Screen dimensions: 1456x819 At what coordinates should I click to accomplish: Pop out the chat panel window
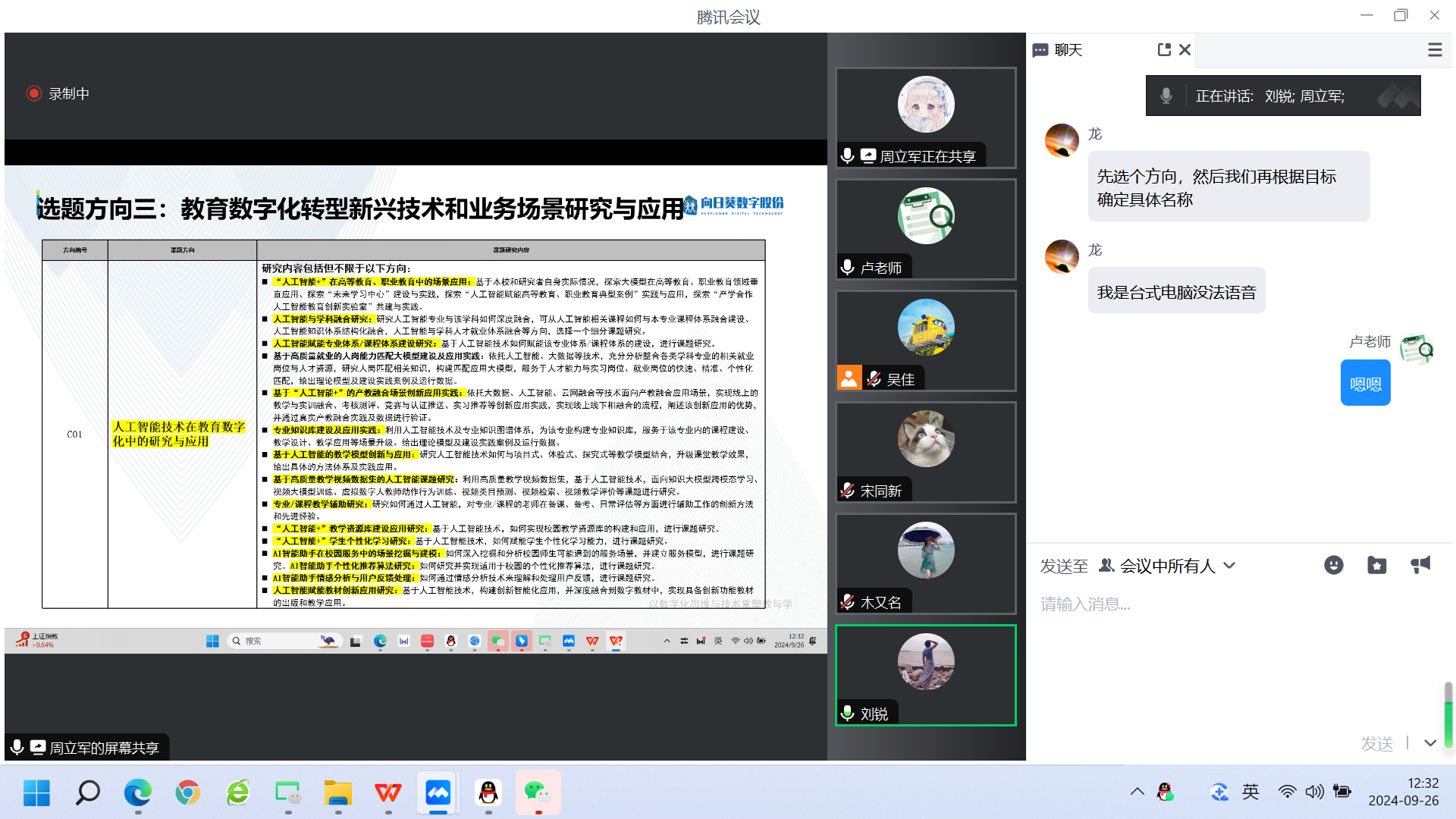click(x=1164, y=50)
